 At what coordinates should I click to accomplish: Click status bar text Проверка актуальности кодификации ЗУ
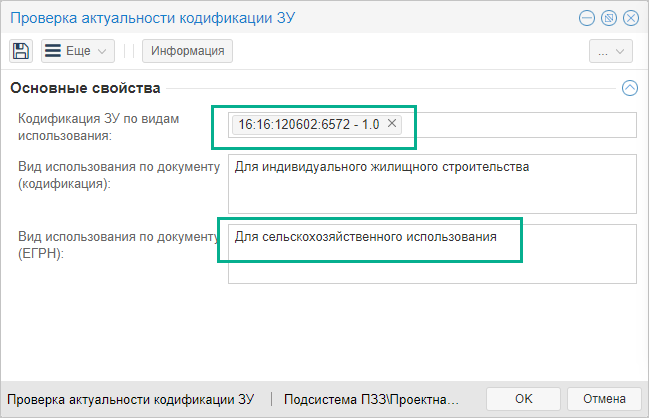click(130, 399)
